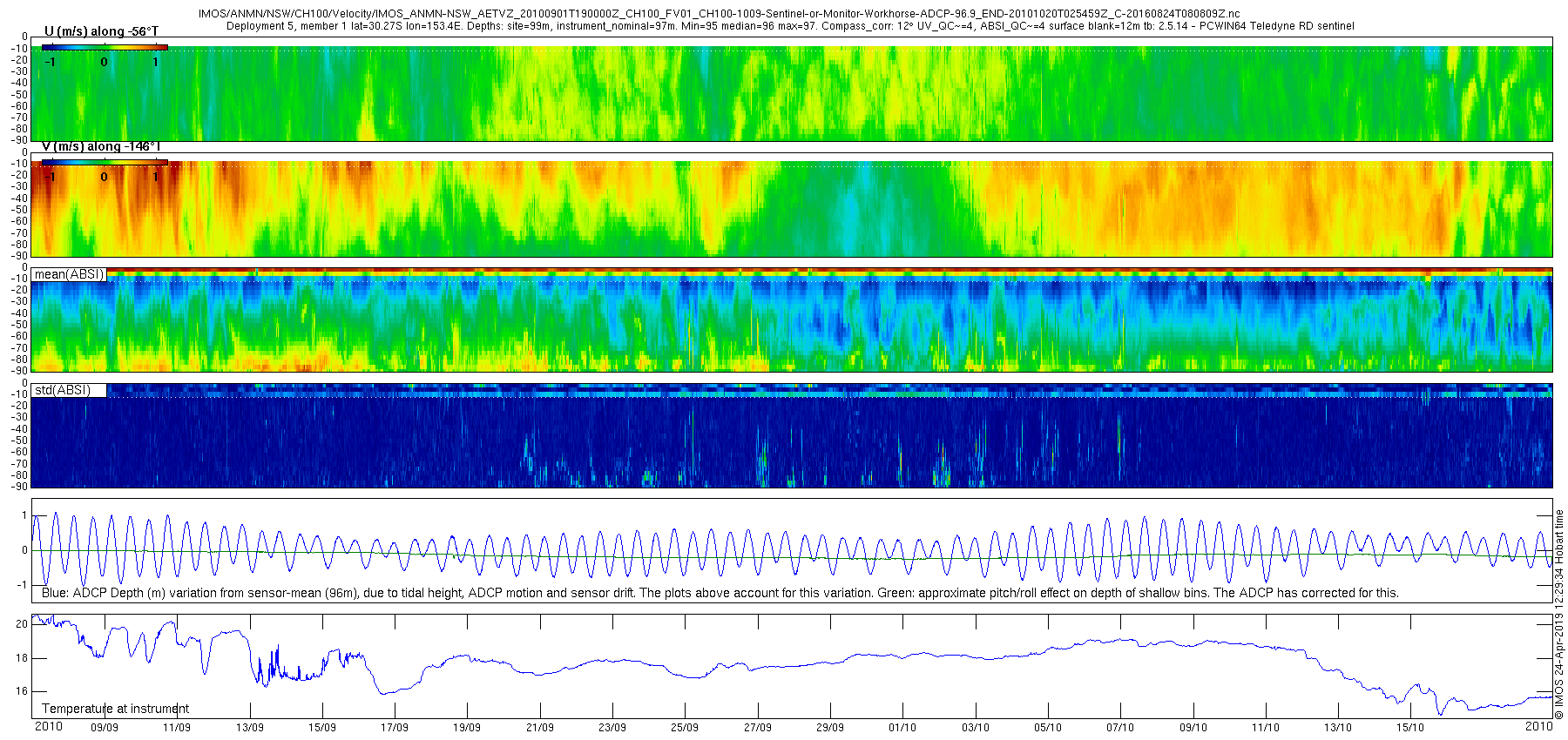Click the '07/10' date tick label
The height and width of the screenshot is (740, 1568).
click(x=1120, y=727)
